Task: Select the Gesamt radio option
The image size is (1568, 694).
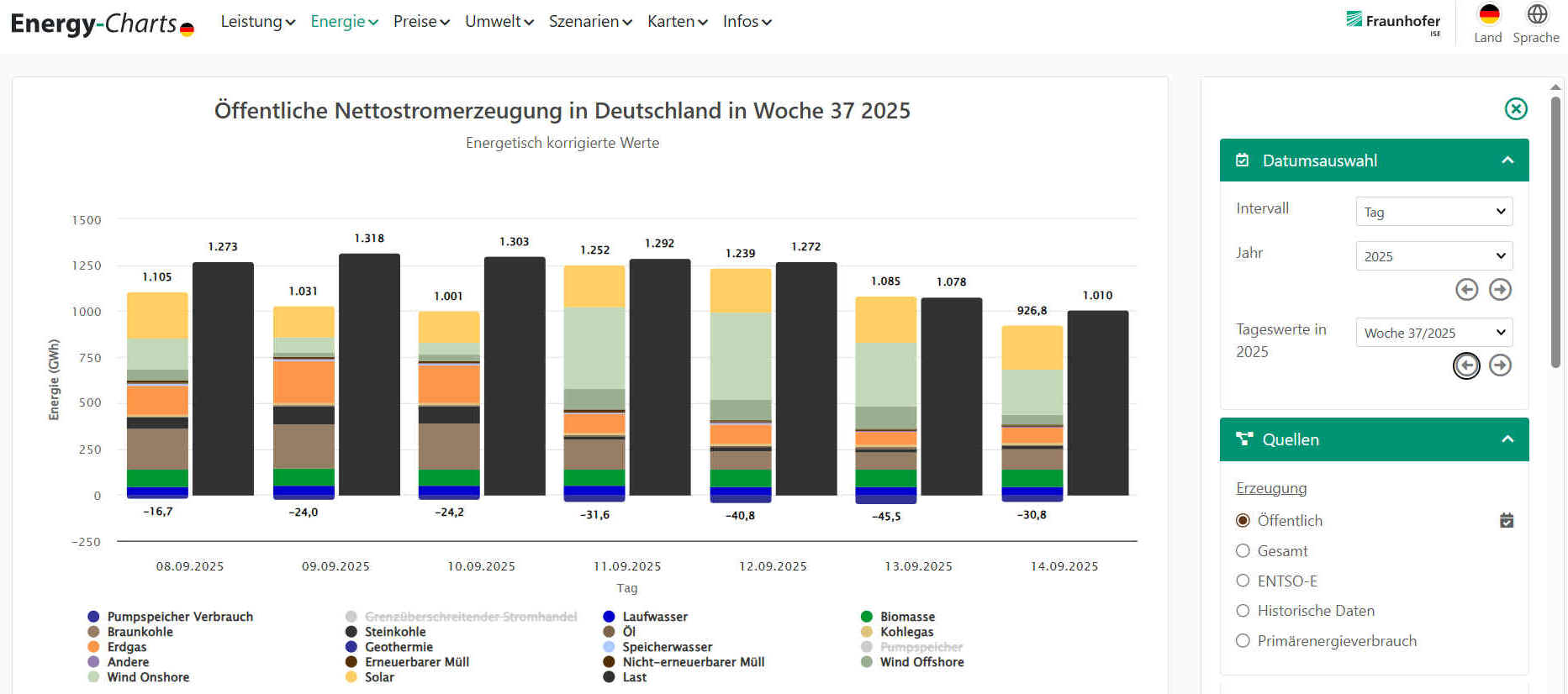Action: [1243, 551]
